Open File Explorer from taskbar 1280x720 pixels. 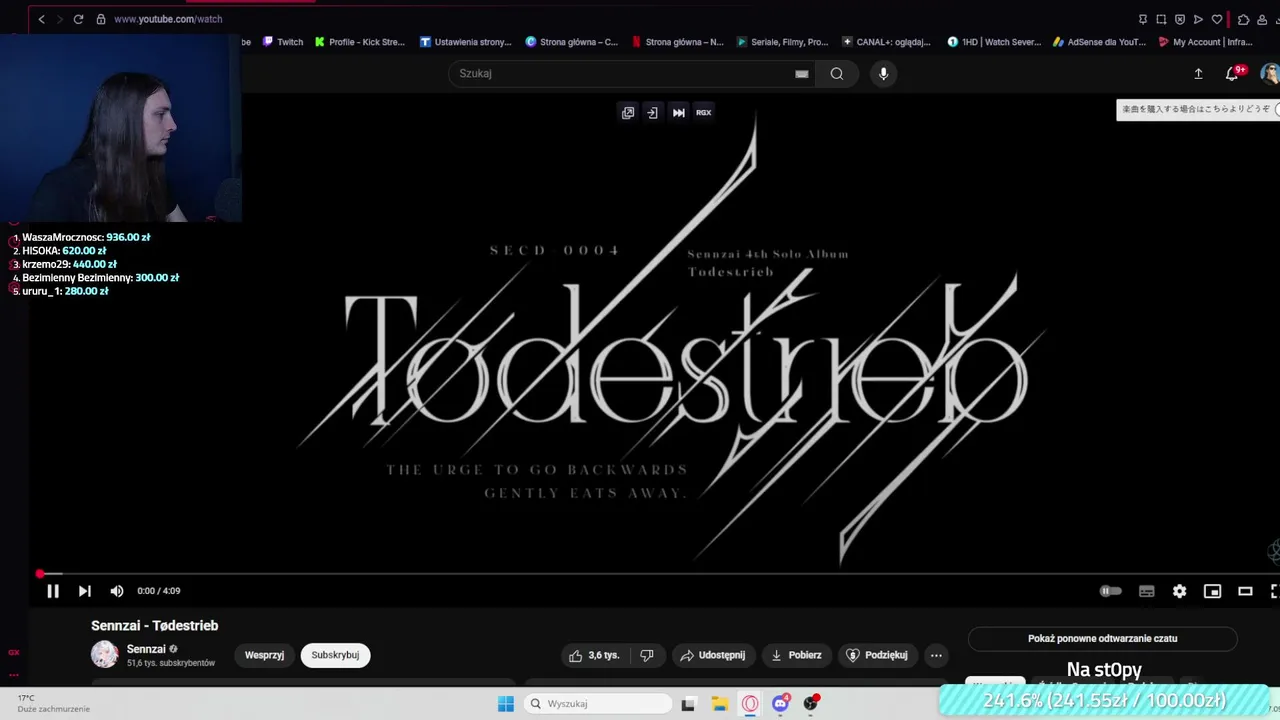719,704
